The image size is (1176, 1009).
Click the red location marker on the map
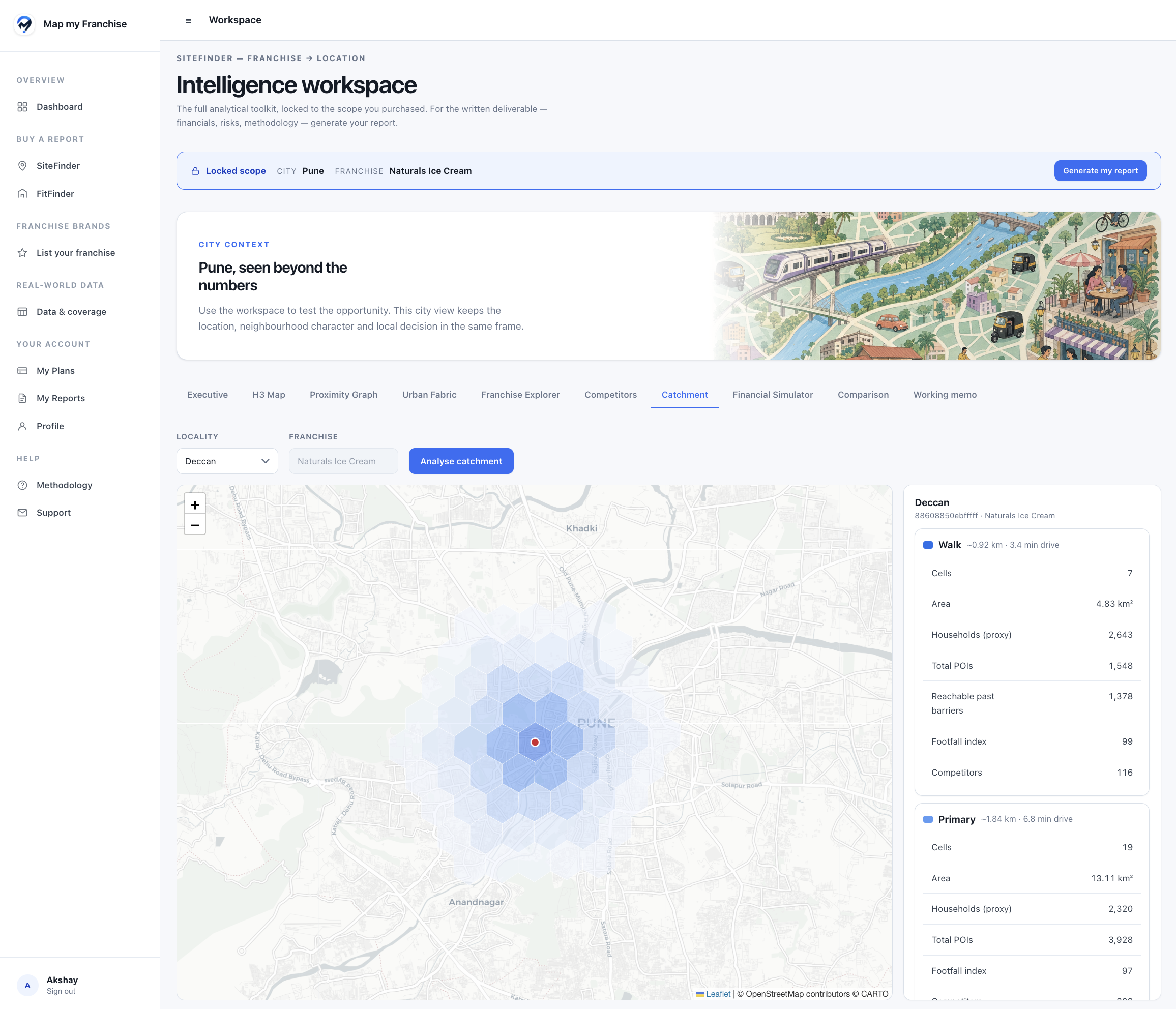tap(535, 743)
